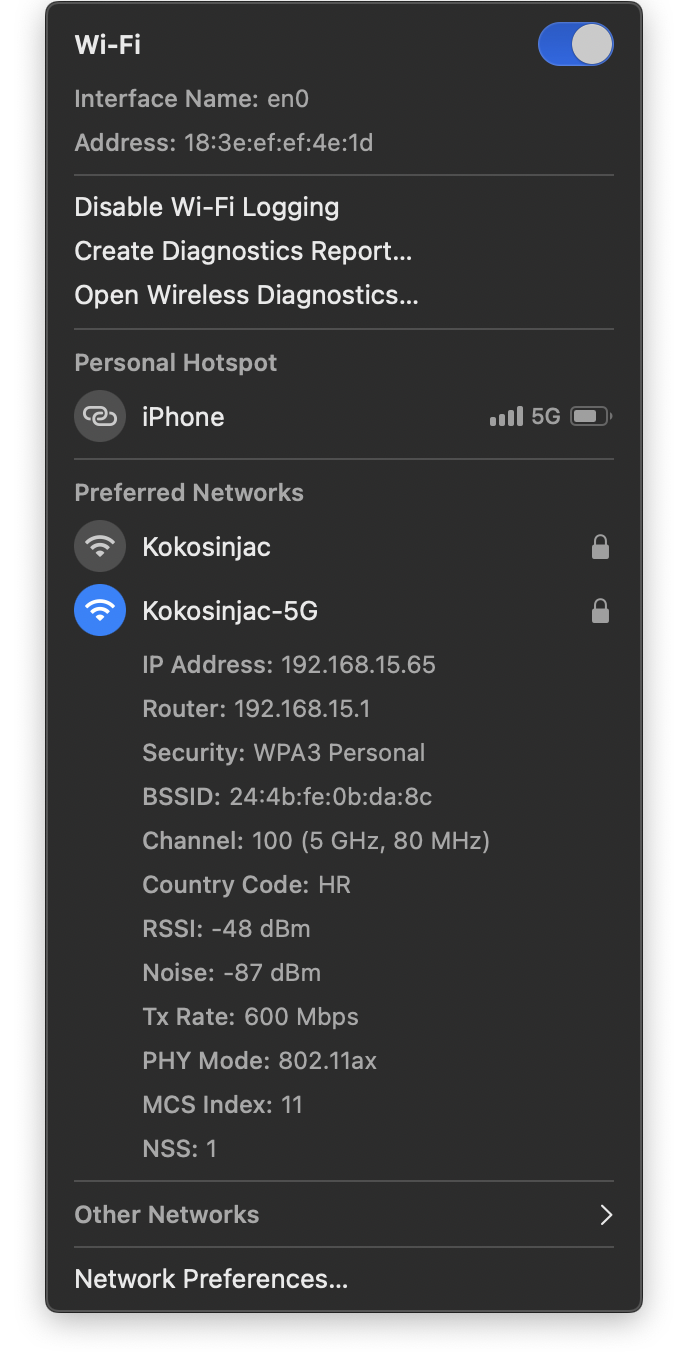This screenshot has width=688, height=1366.
Task: Choose Create Diagnostics Report…
Action: pyautogui.click(x=243, y=251)
